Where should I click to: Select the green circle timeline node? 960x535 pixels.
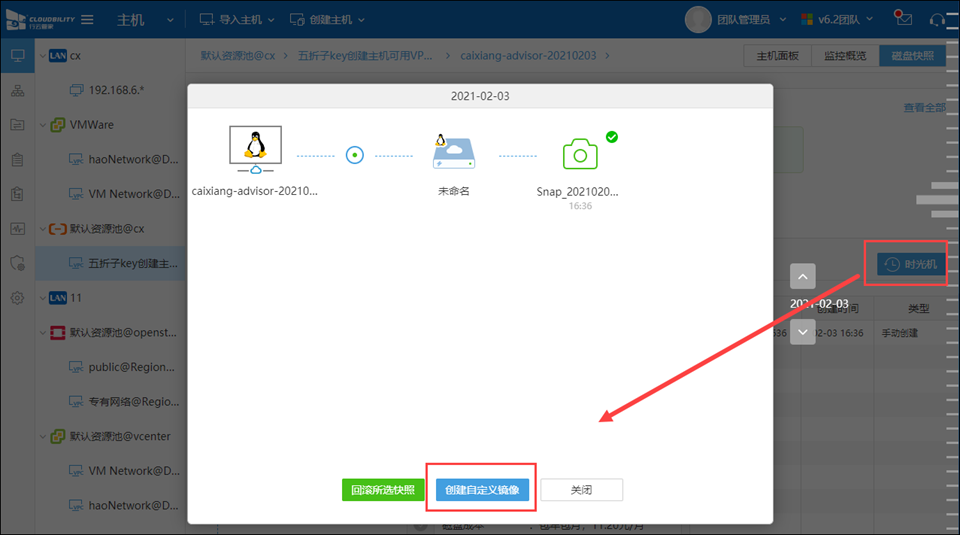(354, 155)
